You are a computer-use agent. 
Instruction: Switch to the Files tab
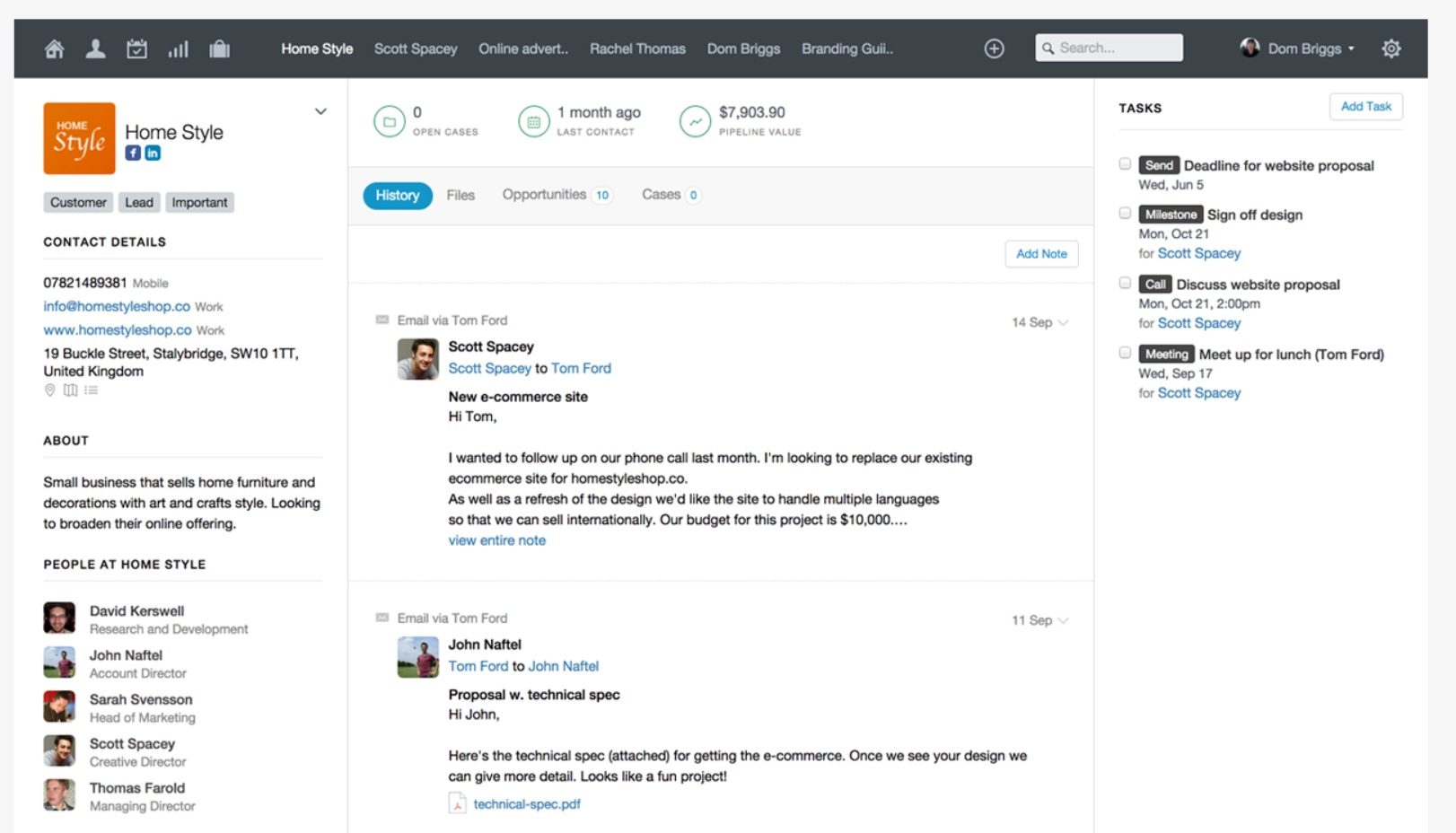tap(460, 196)
